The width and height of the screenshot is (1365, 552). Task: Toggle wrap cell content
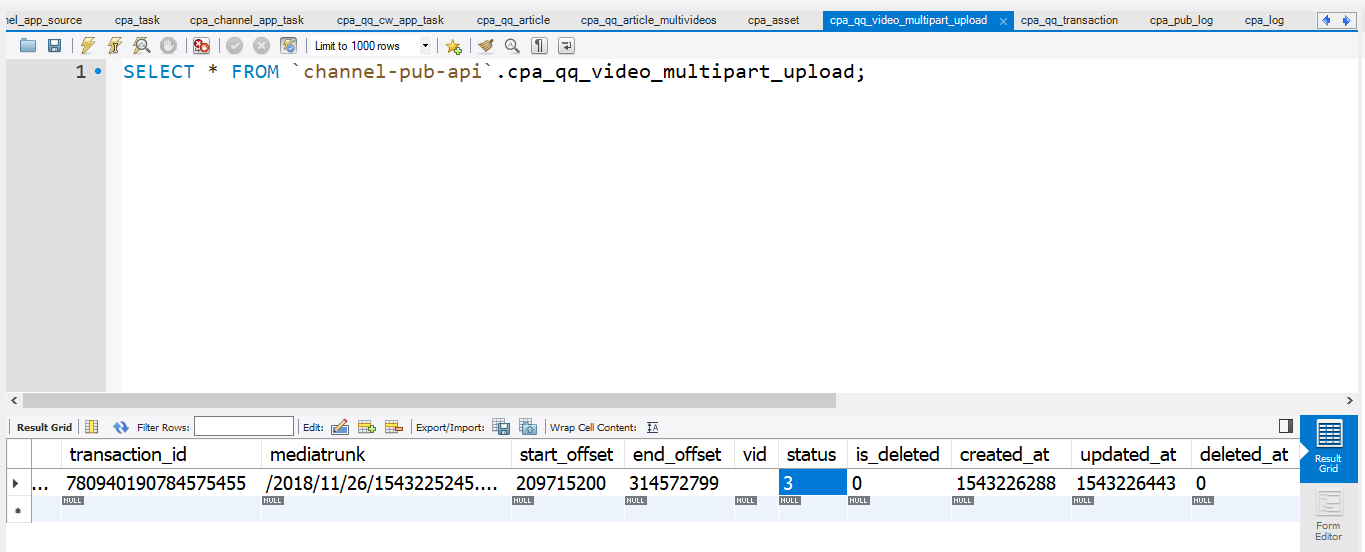coord(653,427)
